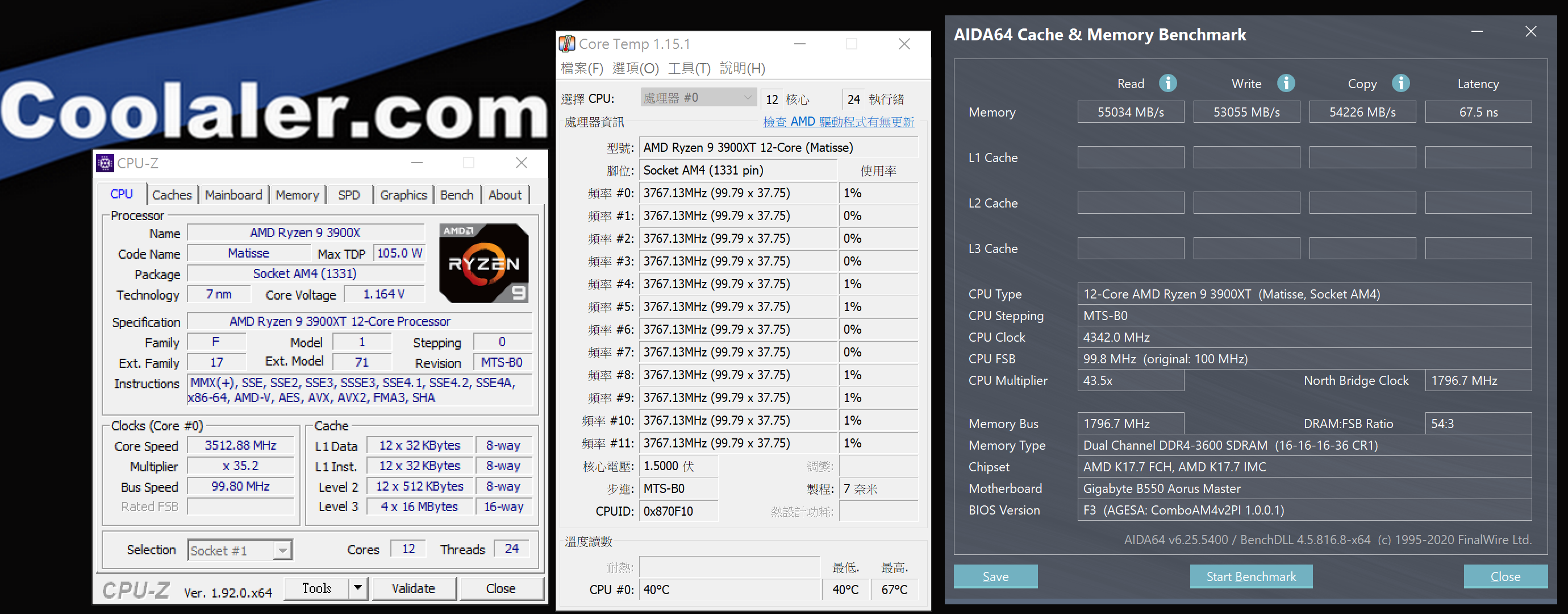Click the Close button in CPU-Z
This screenshot has height=614, width=1568.
[501, 588]
